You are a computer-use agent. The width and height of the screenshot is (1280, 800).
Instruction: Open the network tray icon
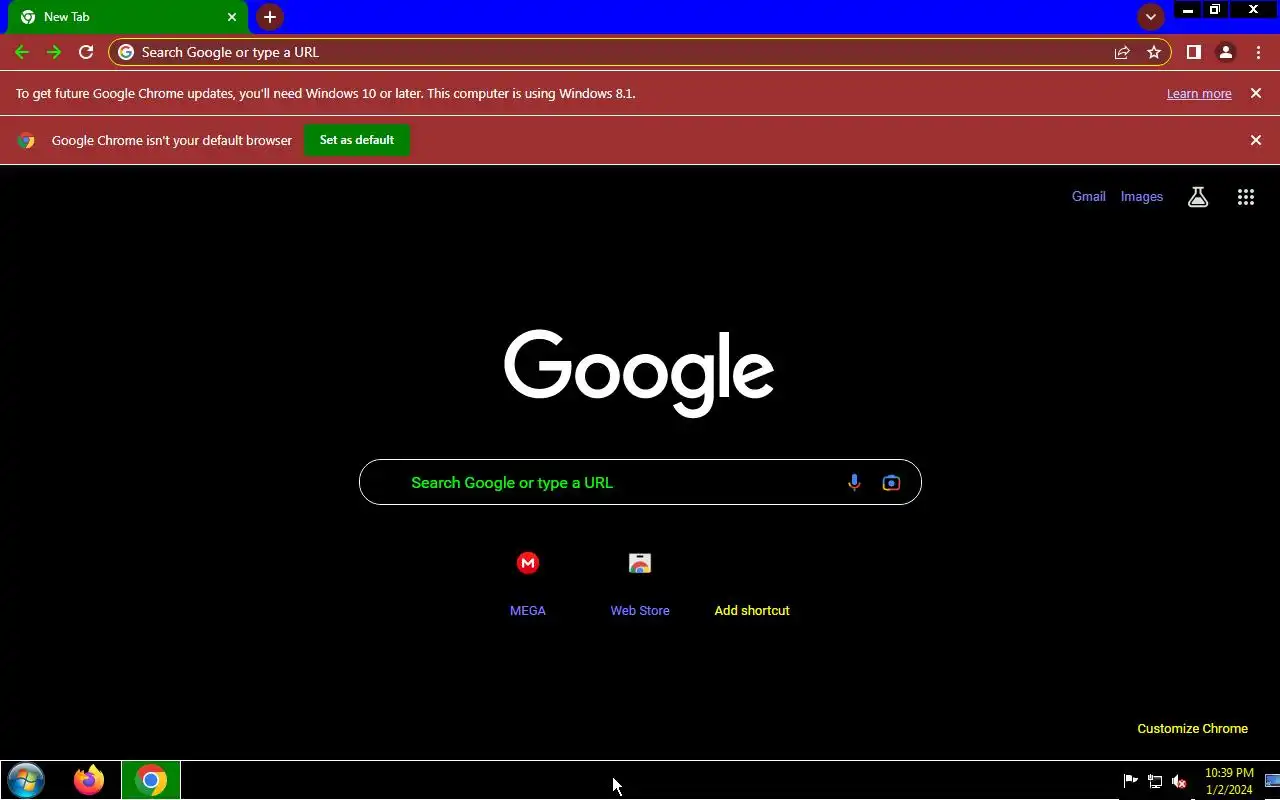pyautogui.click(x=1155, y=781)
